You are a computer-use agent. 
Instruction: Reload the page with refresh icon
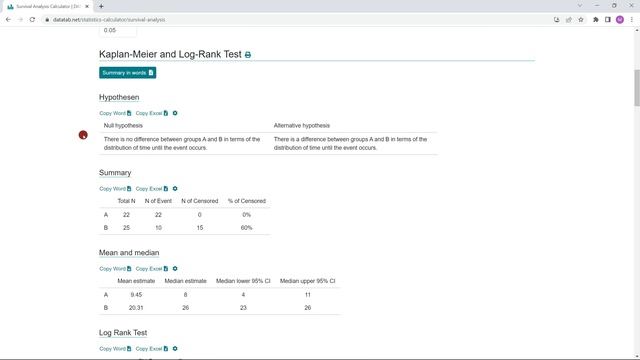pos(32,20)
